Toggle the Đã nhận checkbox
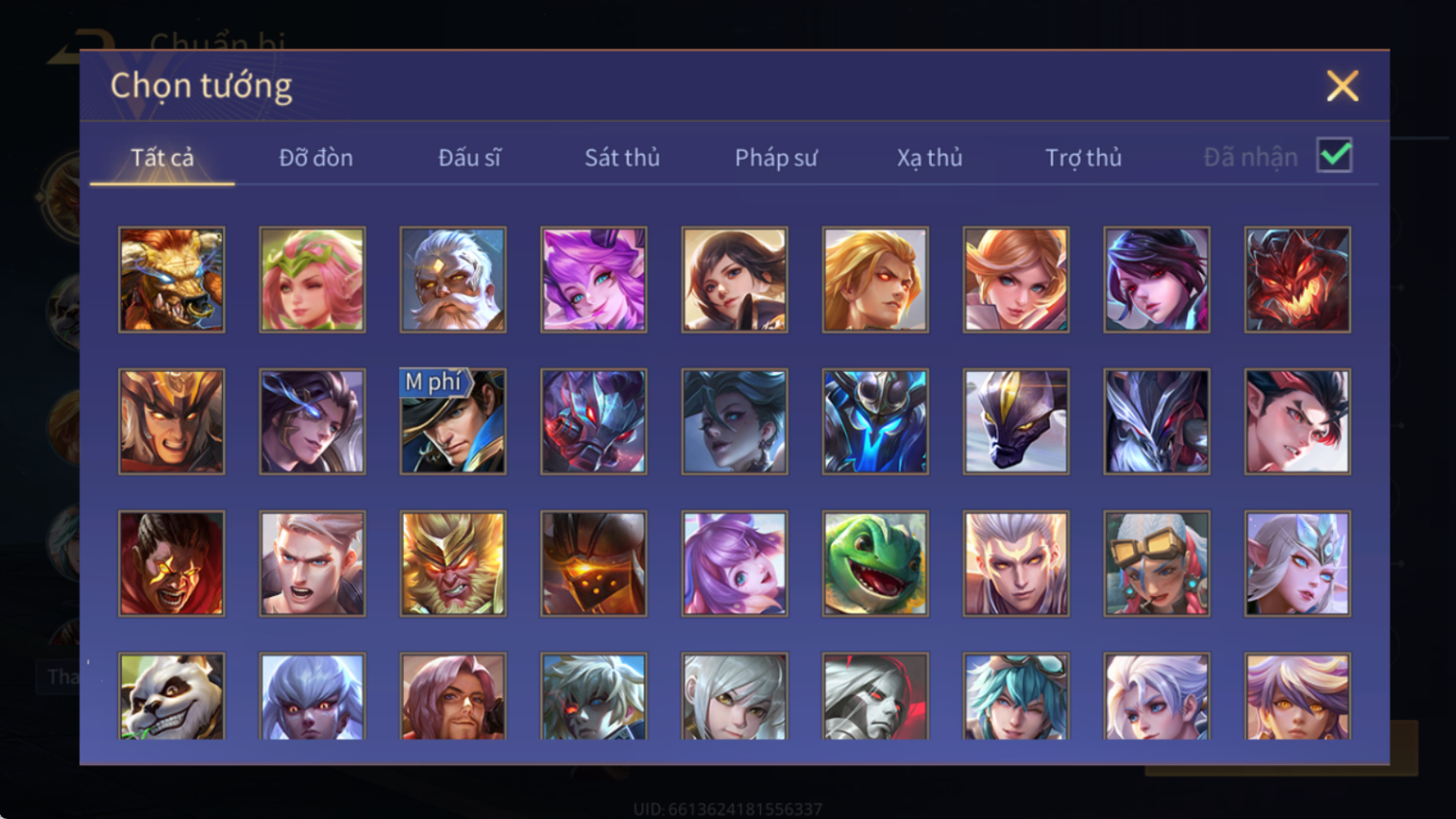This screenshot has width=1456, height=819. tap(1335, 156)
